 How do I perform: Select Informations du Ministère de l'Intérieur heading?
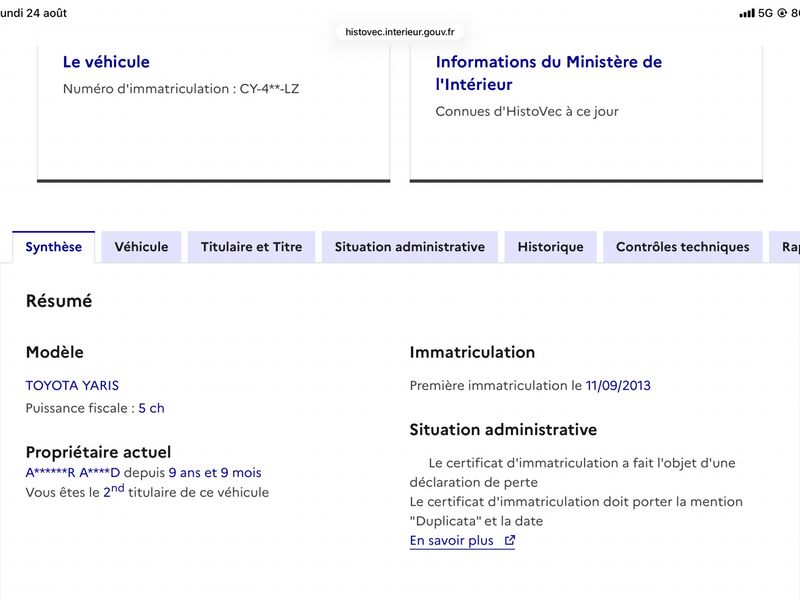tap(549, 73)
